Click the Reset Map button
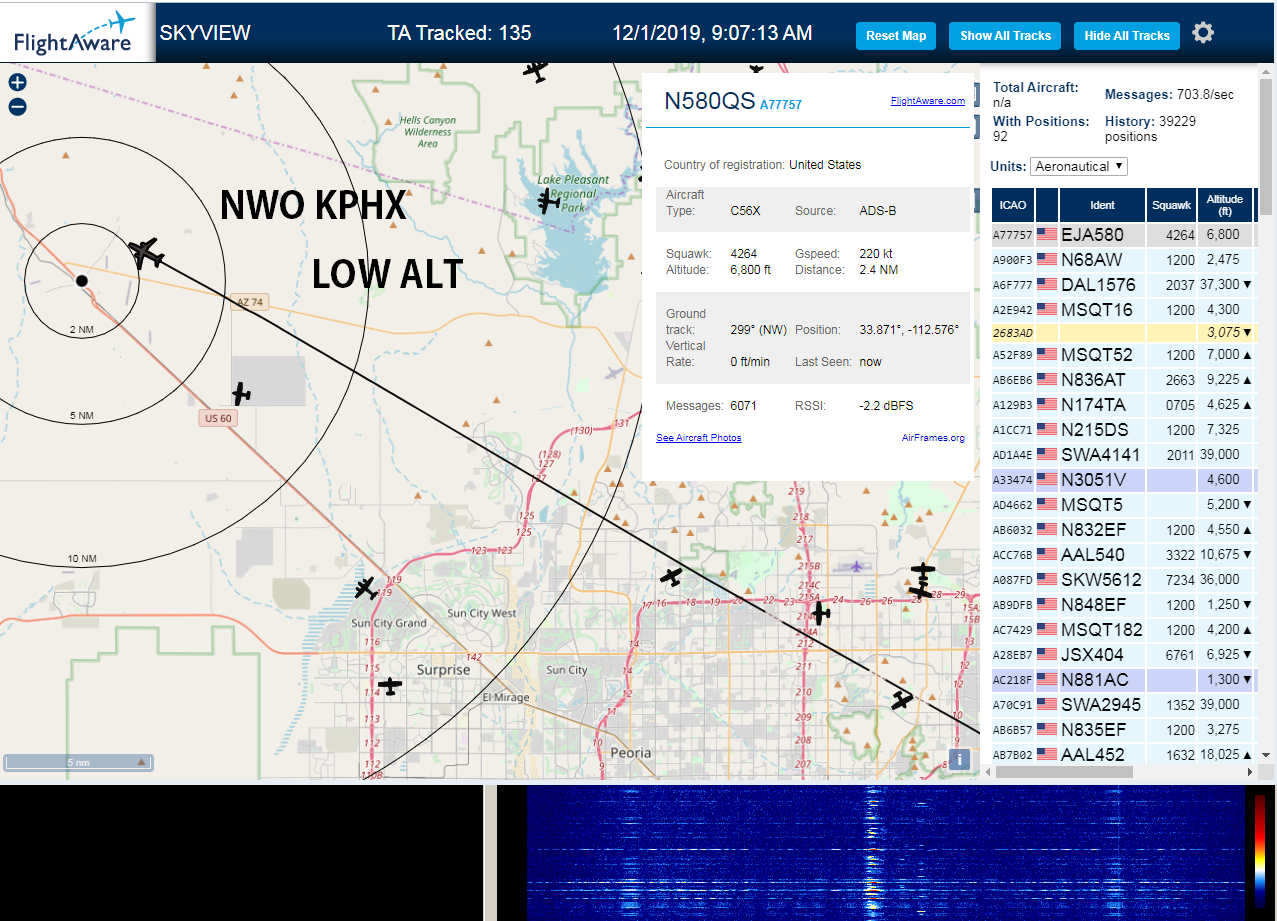 (x=896, y=35)
